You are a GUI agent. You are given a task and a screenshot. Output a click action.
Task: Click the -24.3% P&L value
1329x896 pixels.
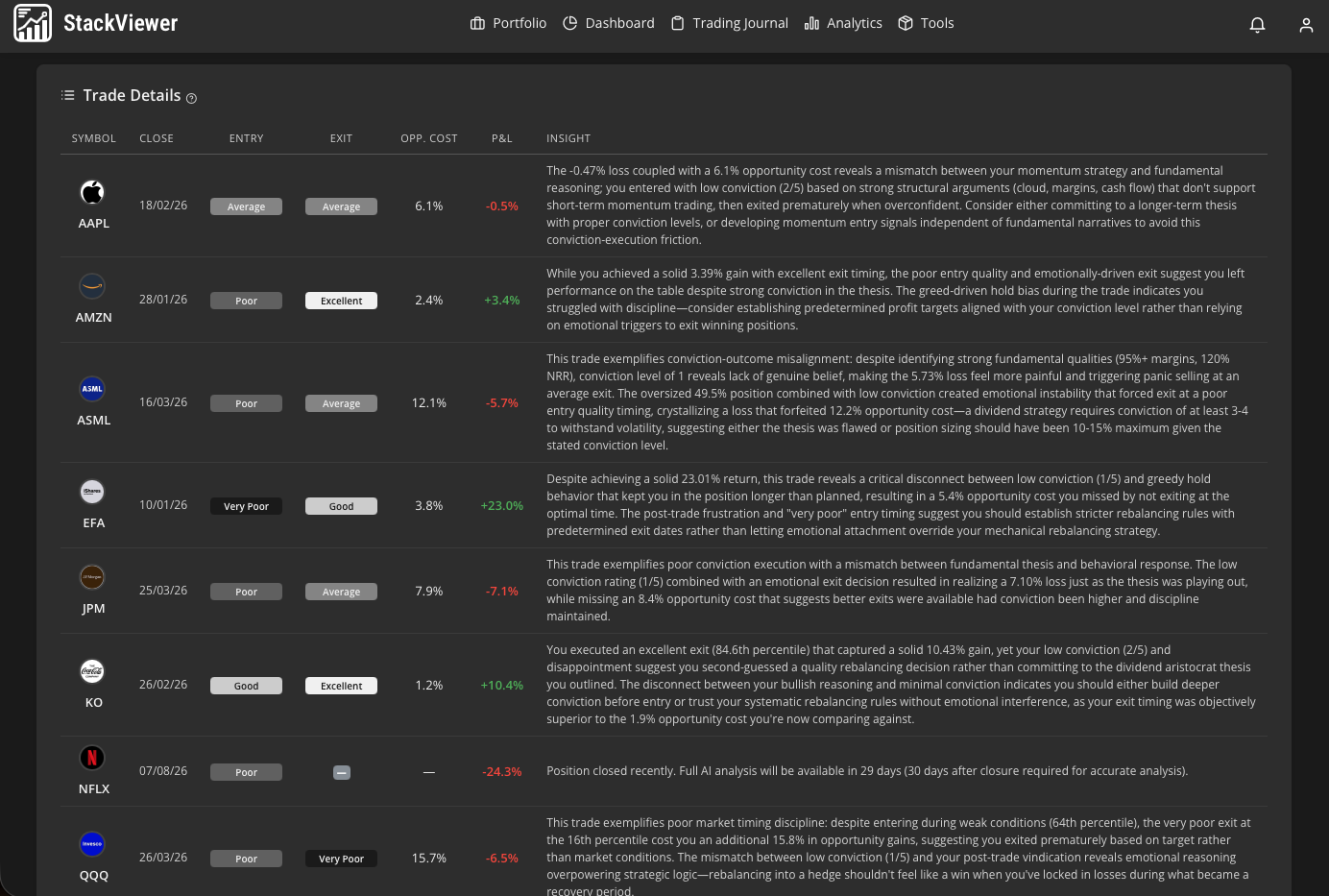[502, 771]
